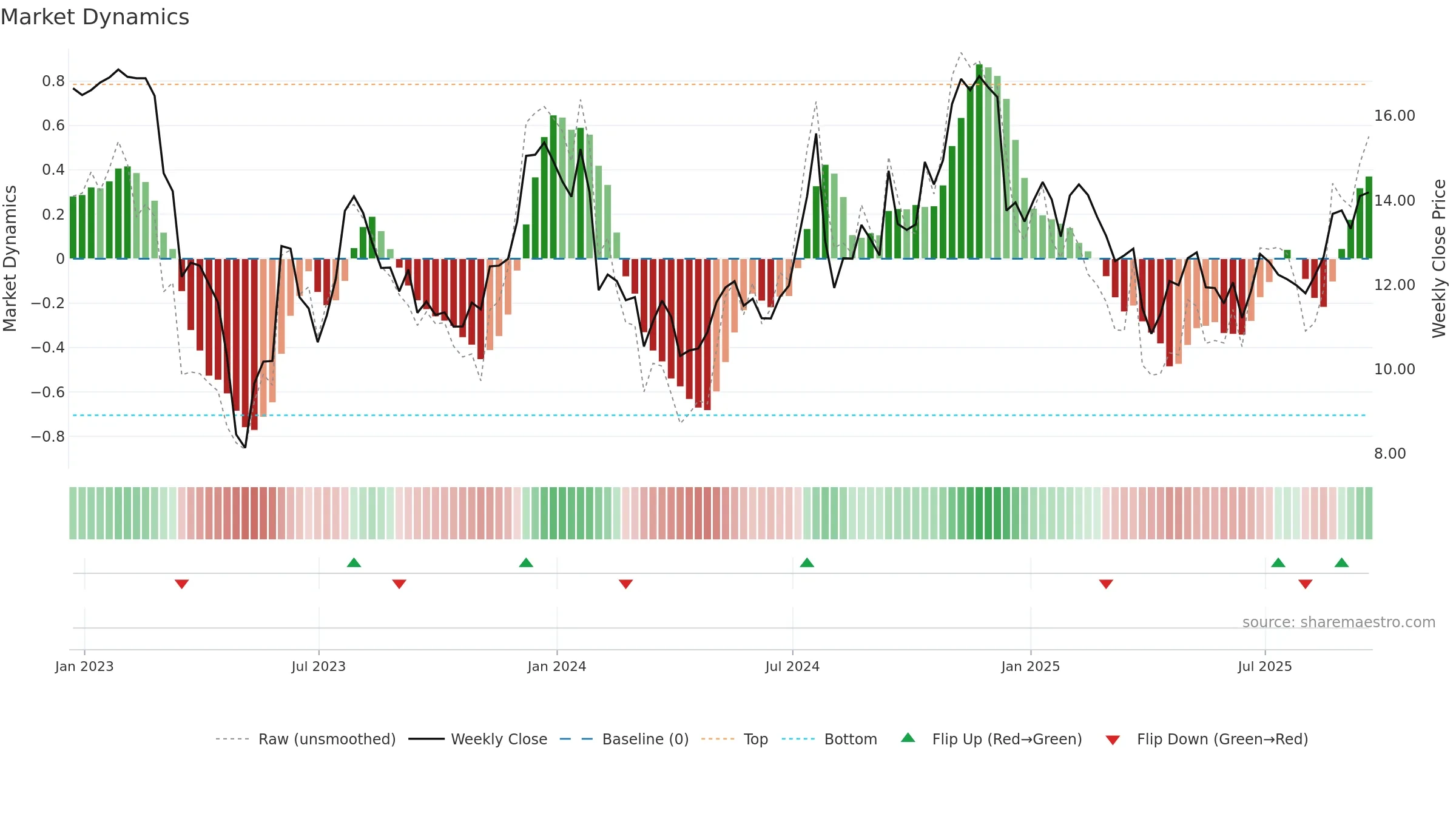Image resolution: width=1456 pixels, height=819 pixels.
Task: Click the Jul 2023 axis label
Action: coord(318,666)
